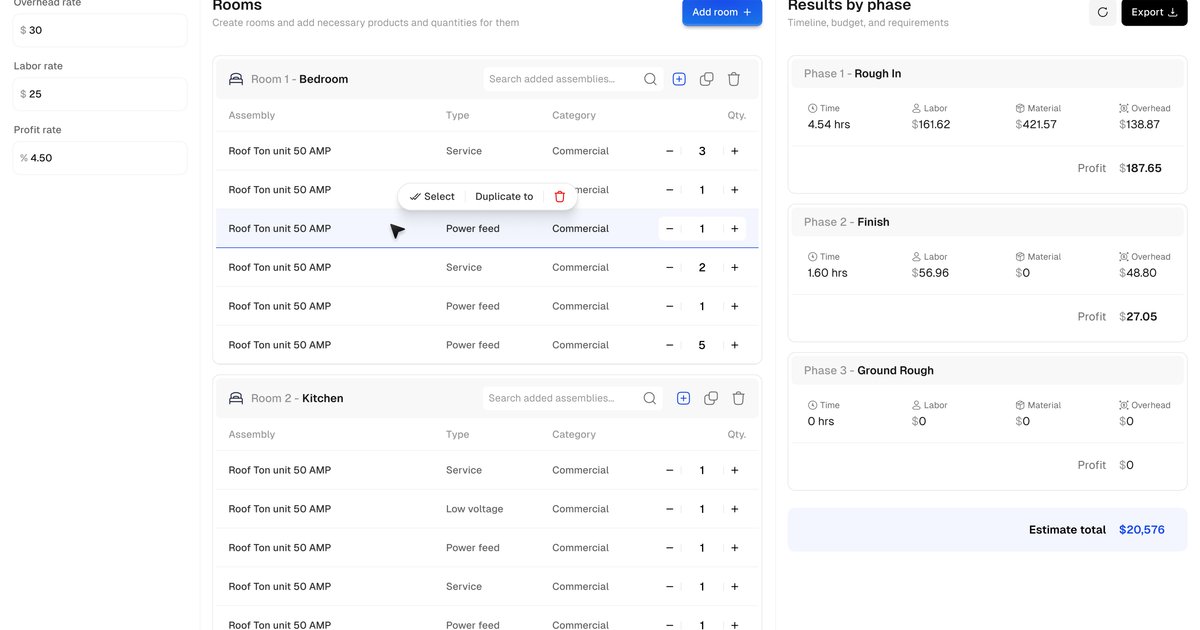1200x630 pixels.
Task: Decrease quantity of Bedroom assembly with 5
Action: pyautogui.click(x=670, y=345)
